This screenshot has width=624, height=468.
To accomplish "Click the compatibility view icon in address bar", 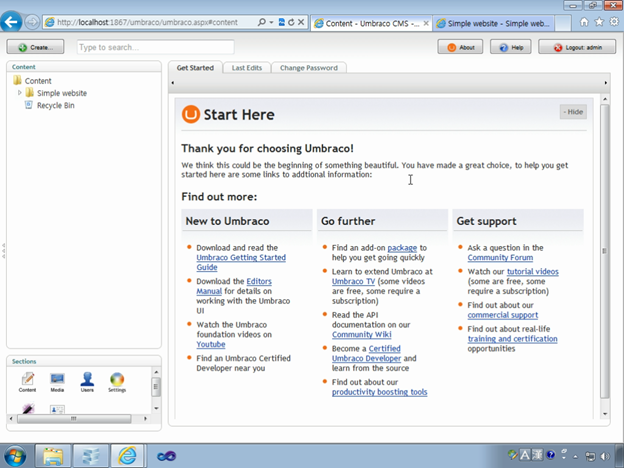I will coord(282,22).
